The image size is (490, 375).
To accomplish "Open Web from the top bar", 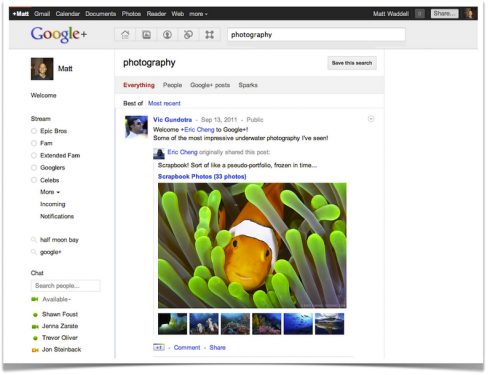I will [x=178, y=14].
